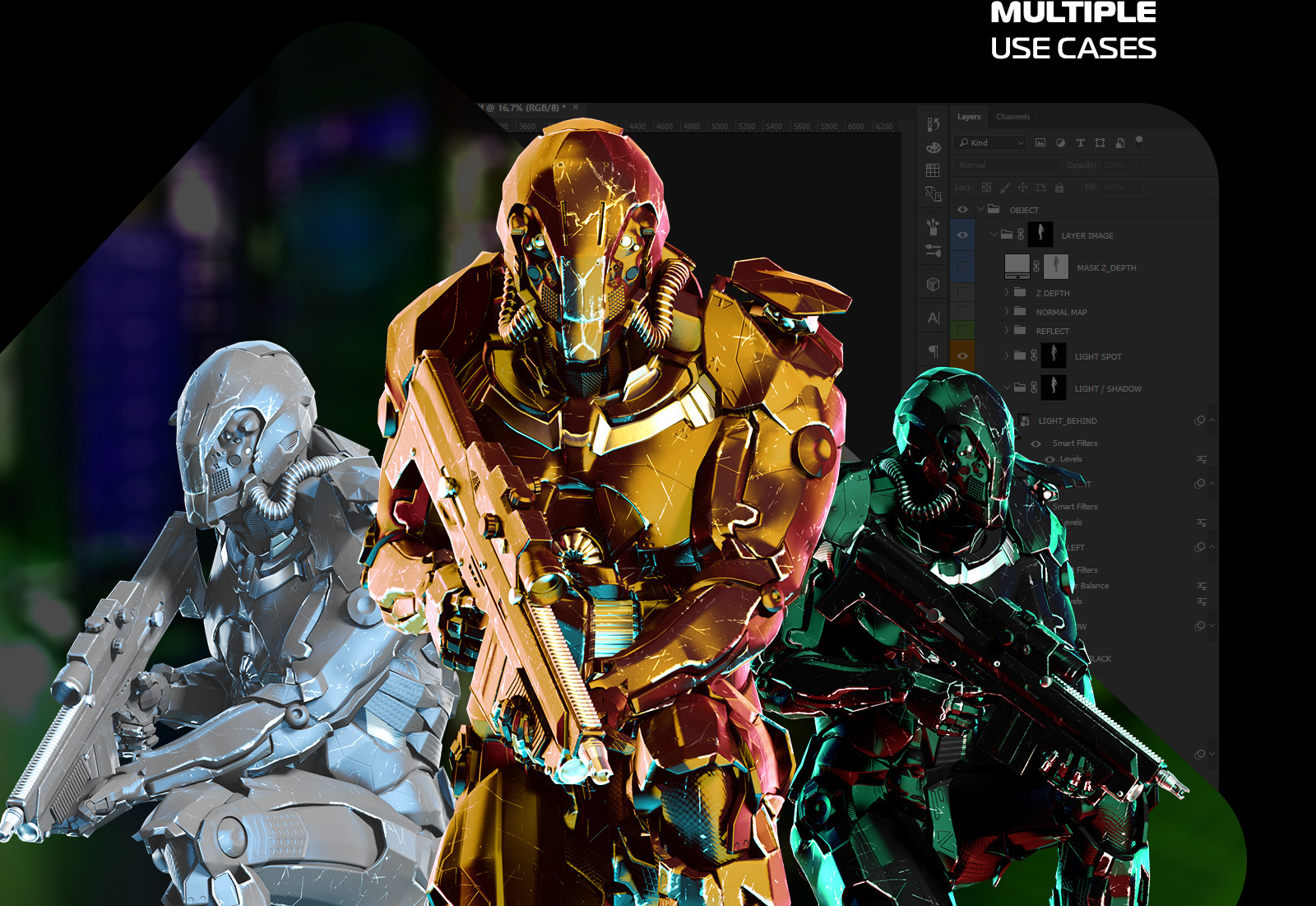Open the Color palette panel icon

pos(933,147)
